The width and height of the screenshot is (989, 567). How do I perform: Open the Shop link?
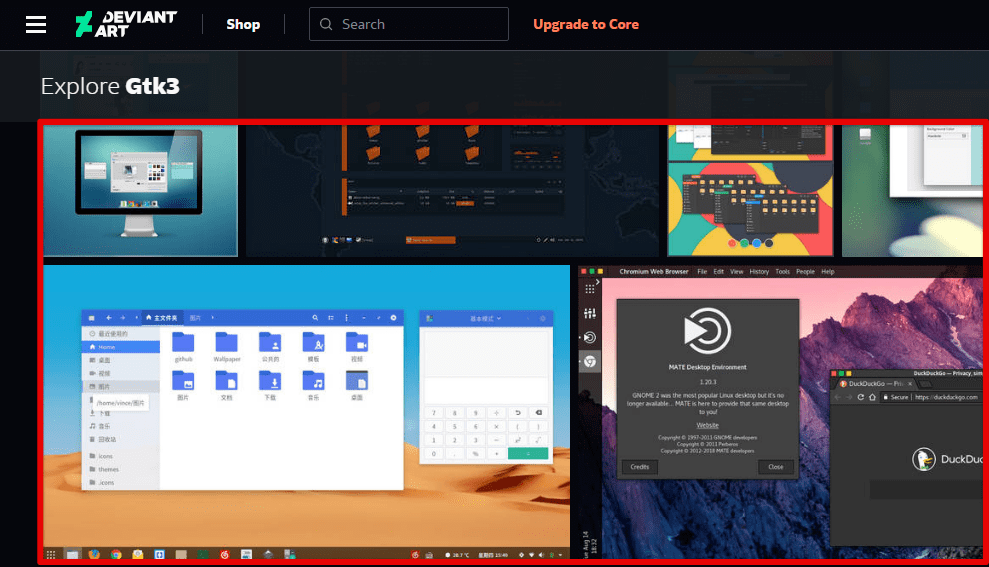[243, 25]
